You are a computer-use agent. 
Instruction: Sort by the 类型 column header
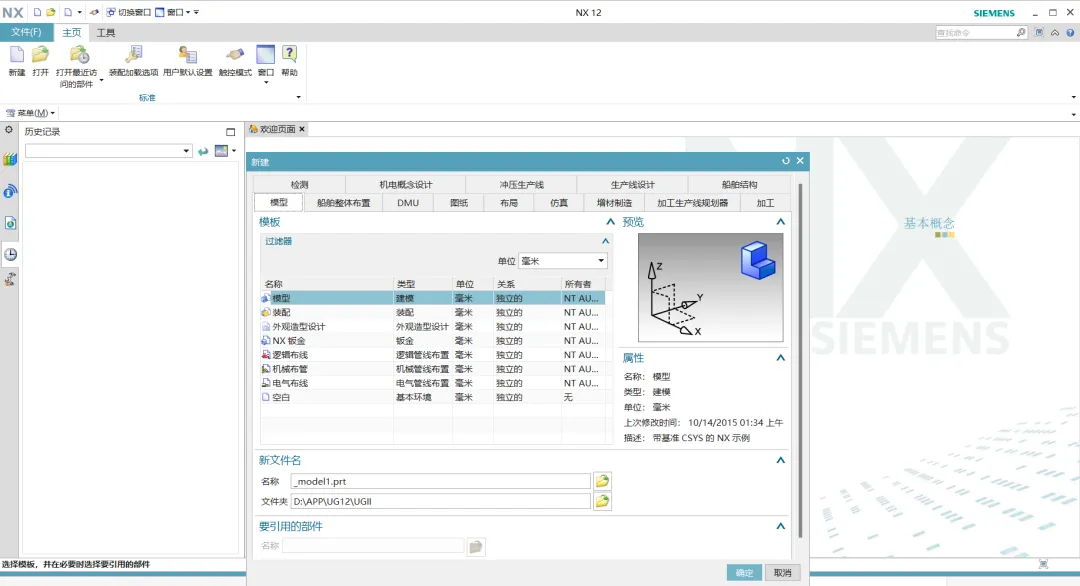click(x=422, y=284)
